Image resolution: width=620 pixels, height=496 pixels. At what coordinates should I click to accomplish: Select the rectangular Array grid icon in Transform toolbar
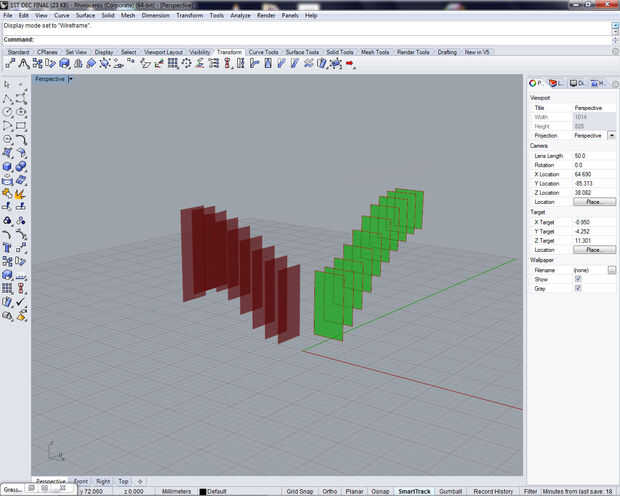173,63
